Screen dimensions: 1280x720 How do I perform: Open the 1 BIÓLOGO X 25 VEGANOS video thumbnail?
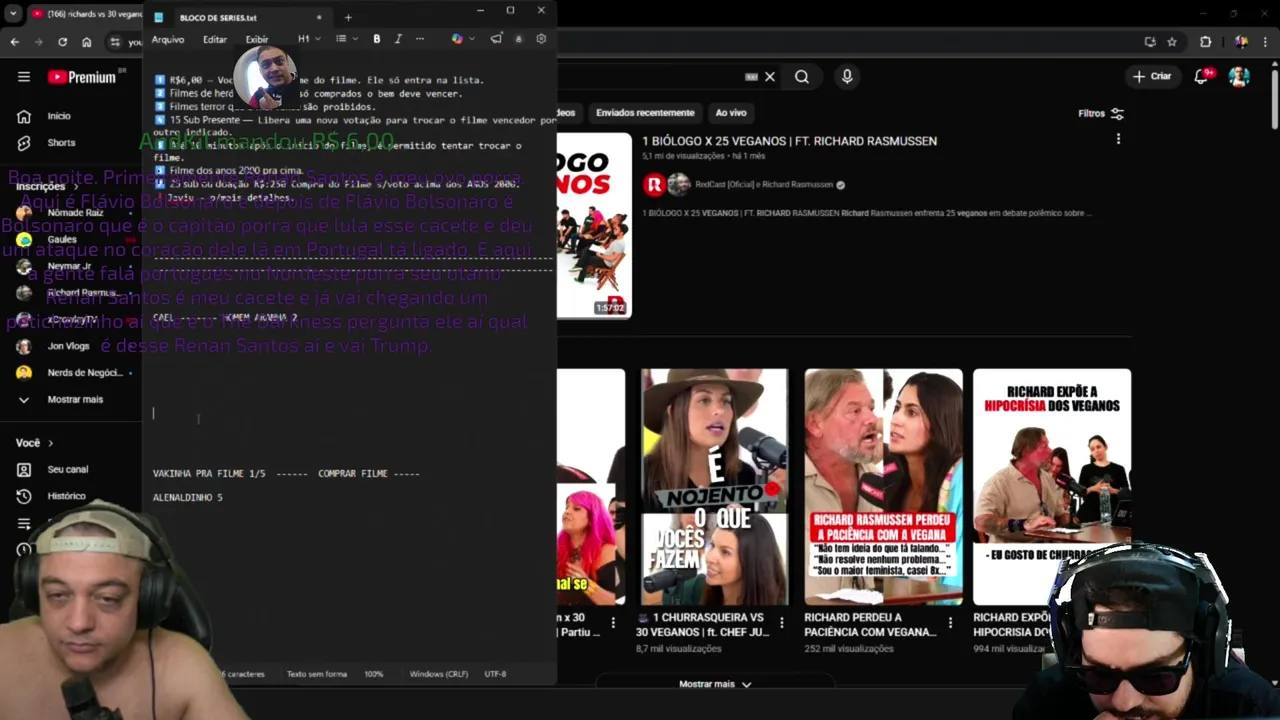594,226
